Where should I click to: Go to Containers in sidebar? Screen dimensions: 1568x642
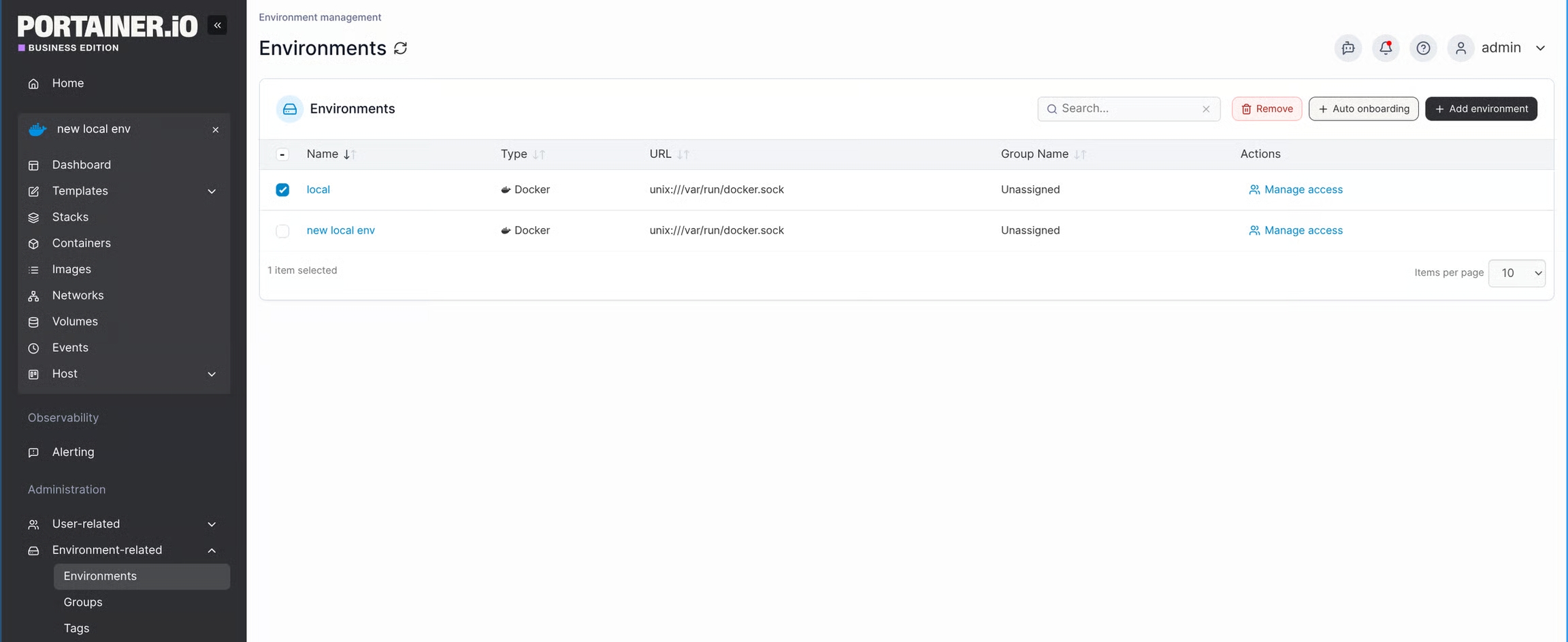click(x=81, y=243)
